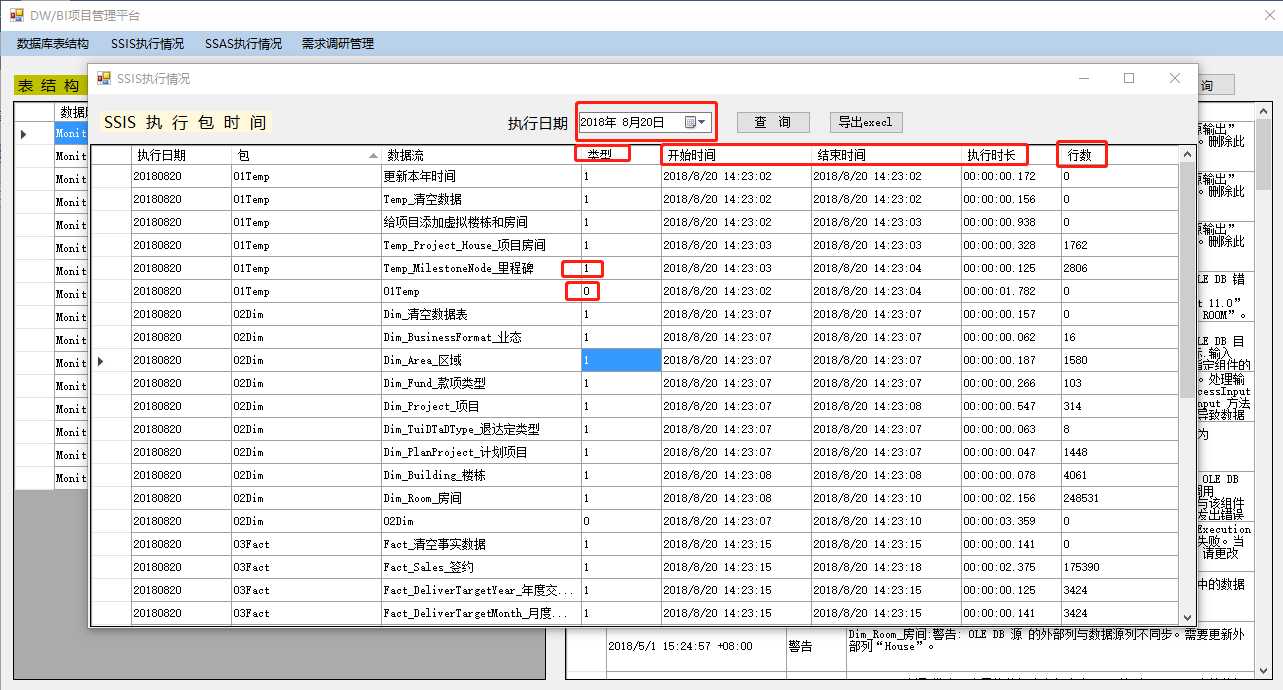Click the 类型 value 0 in 01Temp package row

[x=621, y=291]
